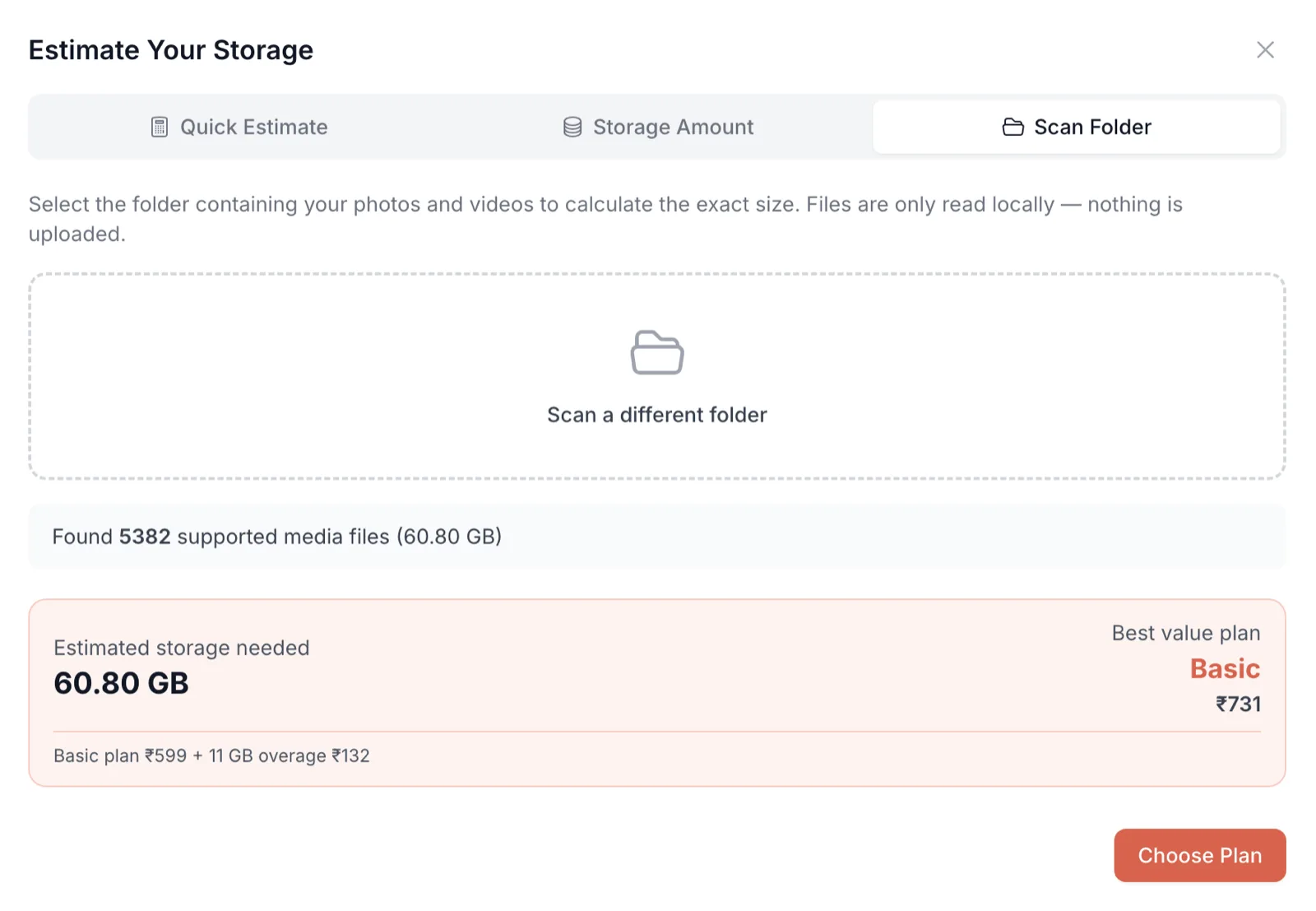Viewport: 1316px width, 911px height.
Task: Click the "Best value plan" label
Action: pos(1185,633)
